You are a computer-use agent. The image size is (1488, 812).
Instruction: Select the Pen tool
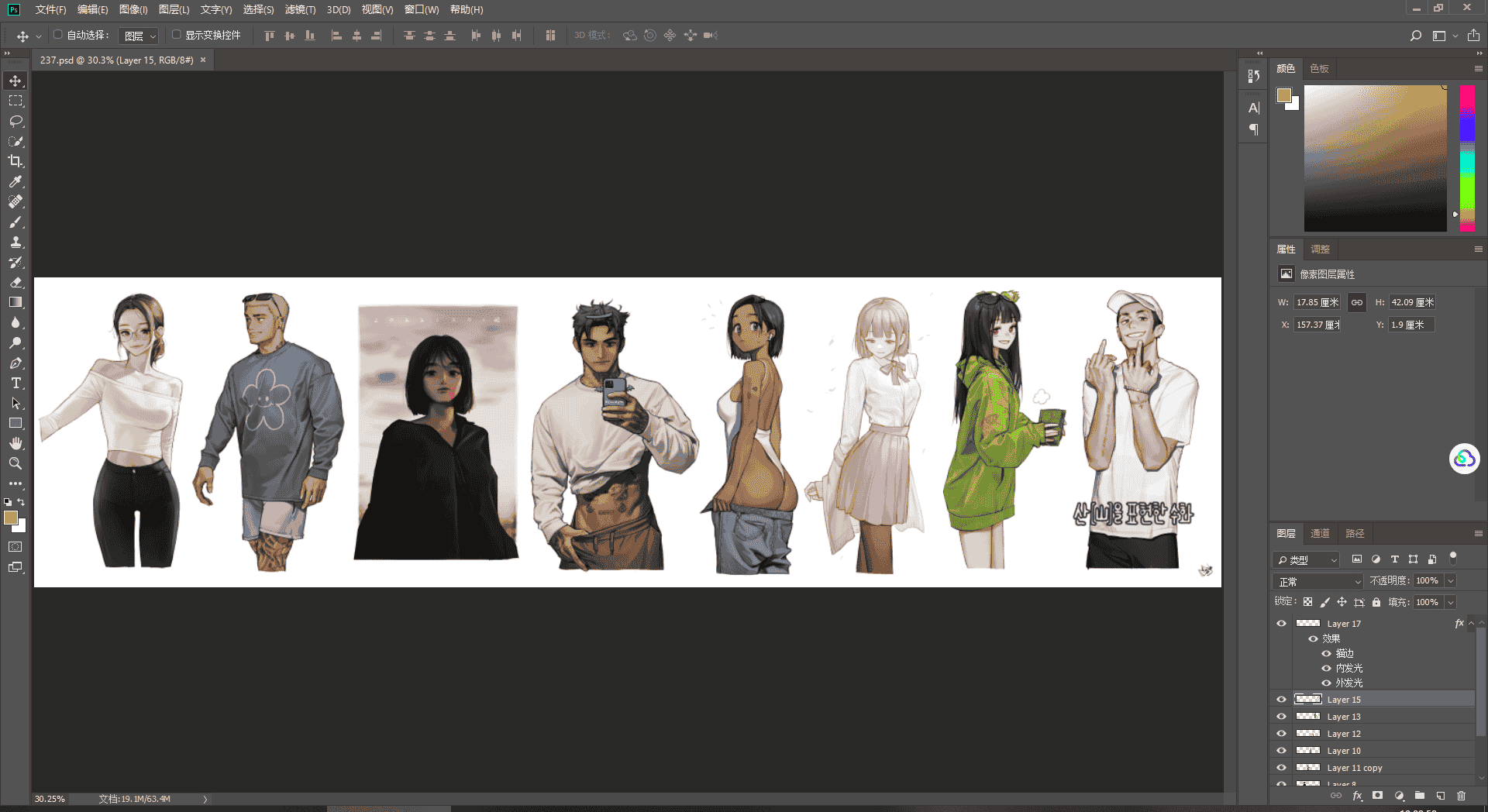(15, 363)
